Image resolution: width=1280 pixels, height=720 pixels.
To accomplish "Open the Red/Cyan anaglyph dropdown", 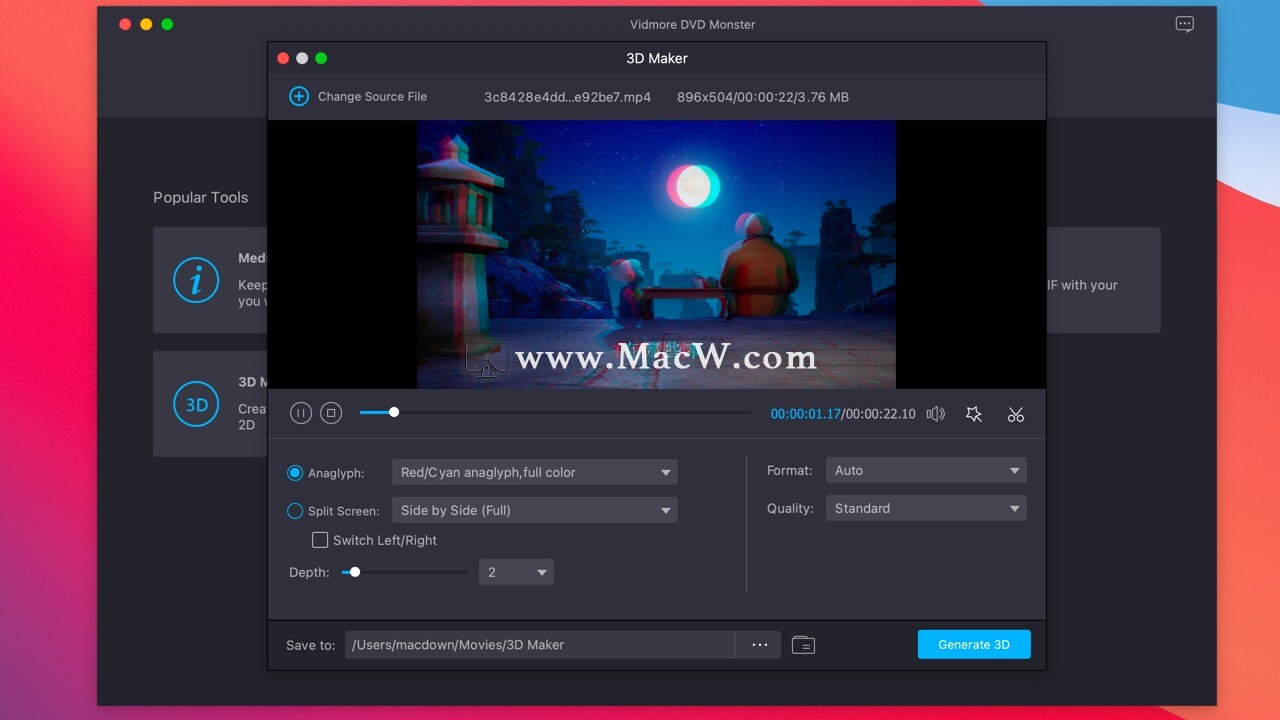I will pos(535,472).
